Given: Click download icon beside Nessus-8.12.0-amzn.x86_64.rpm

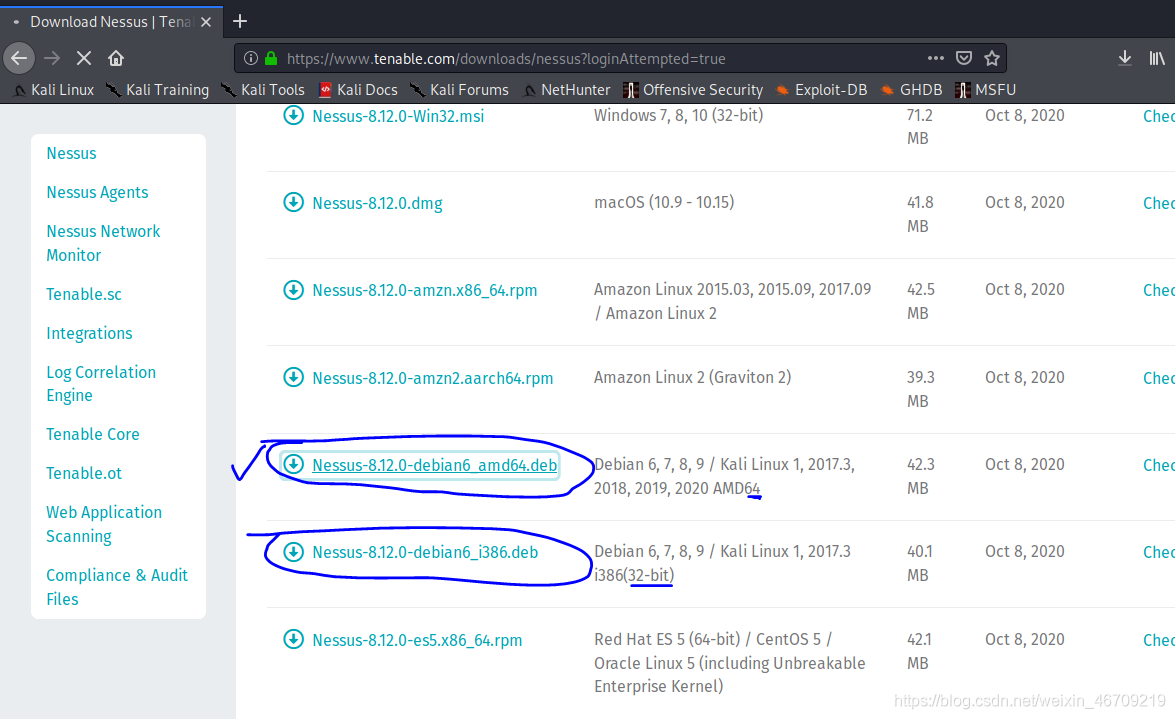Looking at the screenshot, I should pyautogui.click(x=293, y=289).
